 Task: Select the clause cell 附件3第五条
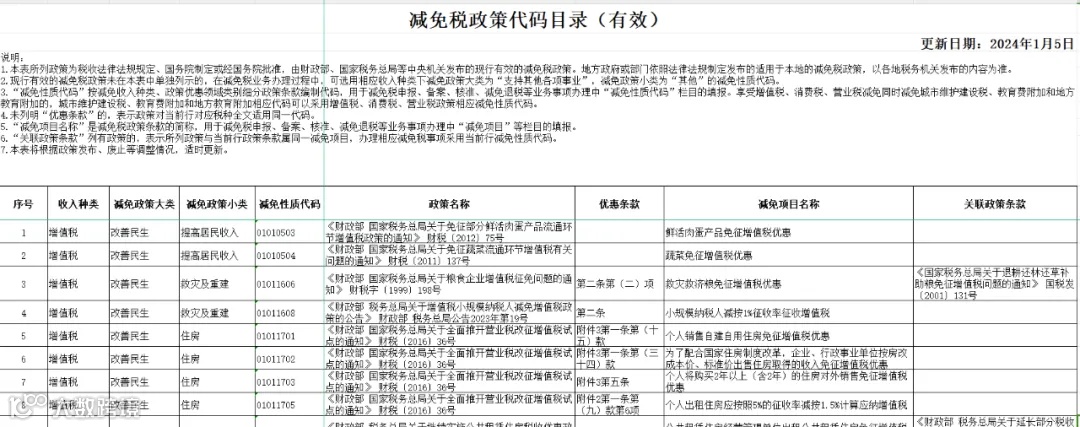point(619,382)
